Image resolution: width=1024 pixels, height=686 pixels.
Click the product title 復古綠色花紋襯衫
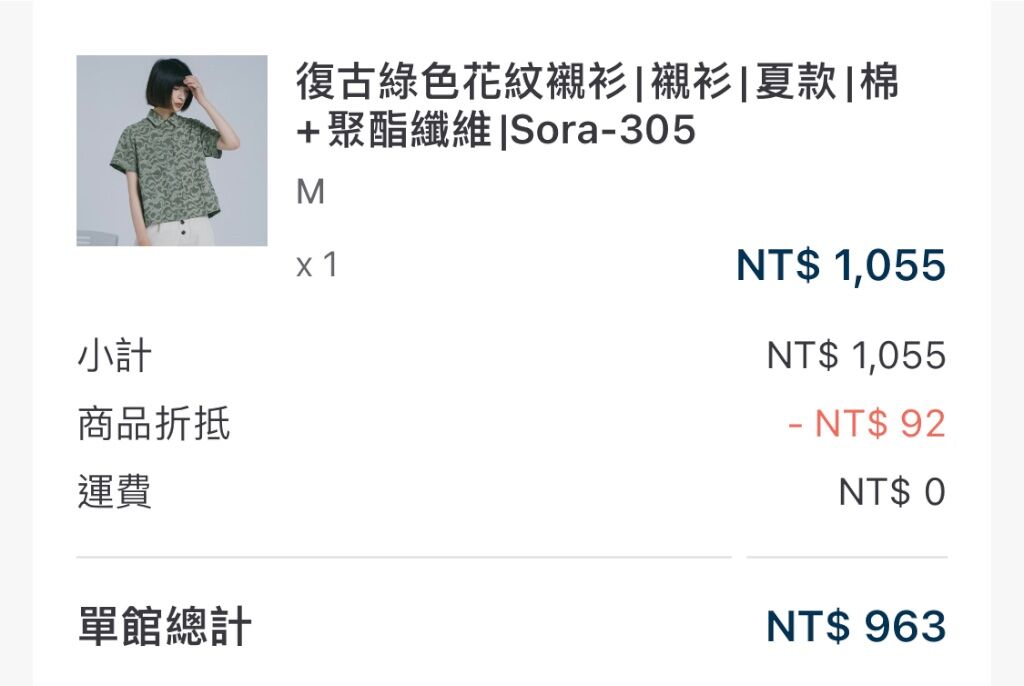pos(462,82)
